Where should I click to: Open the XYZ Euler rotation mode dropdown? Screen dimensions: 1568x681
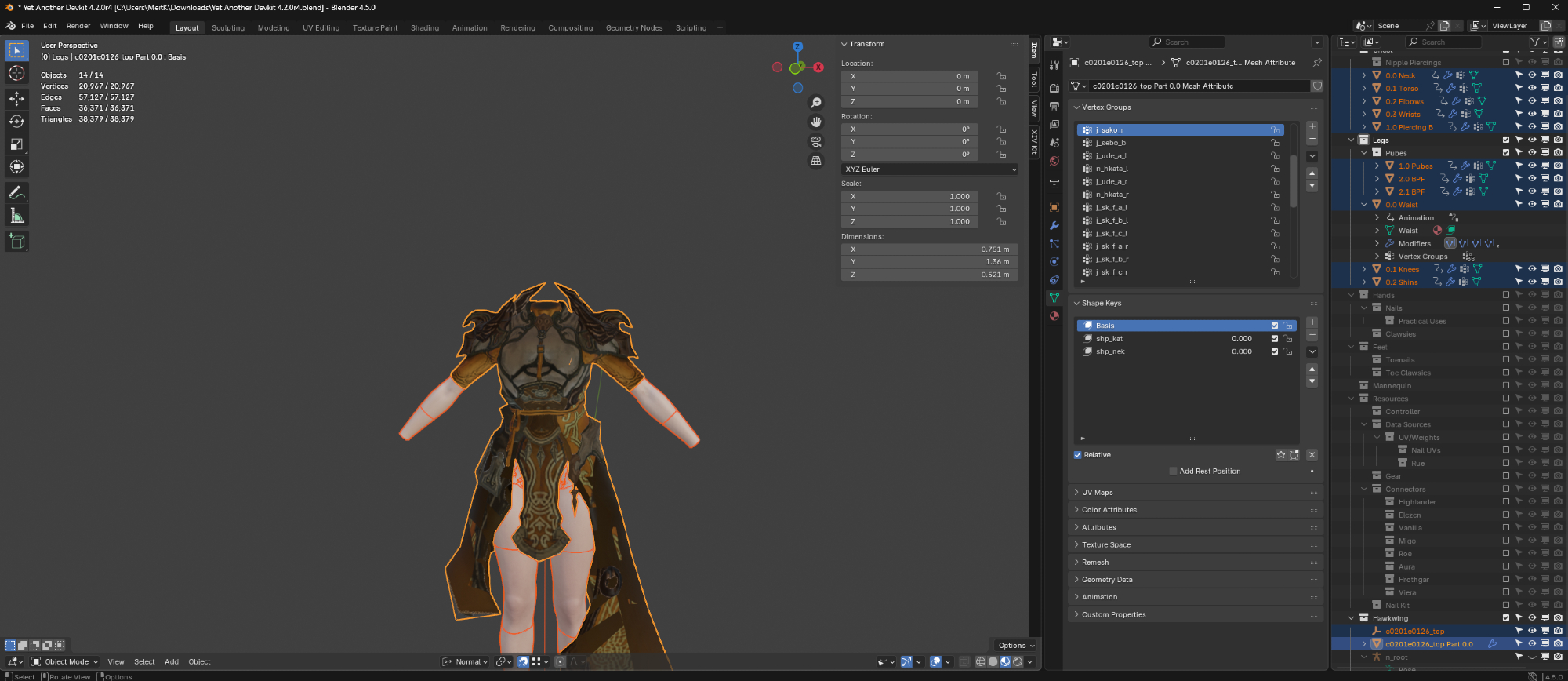coord(930,169)
